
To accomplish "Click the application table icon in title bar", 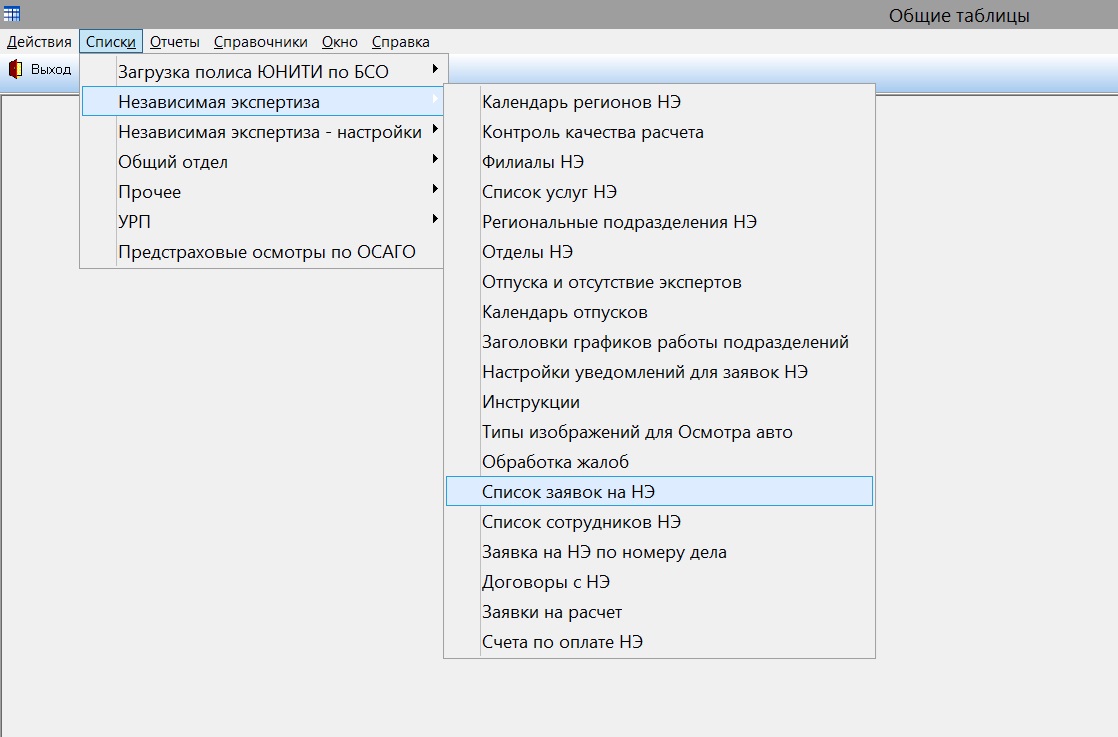I will pyautogui.click(x=12, y=14).
